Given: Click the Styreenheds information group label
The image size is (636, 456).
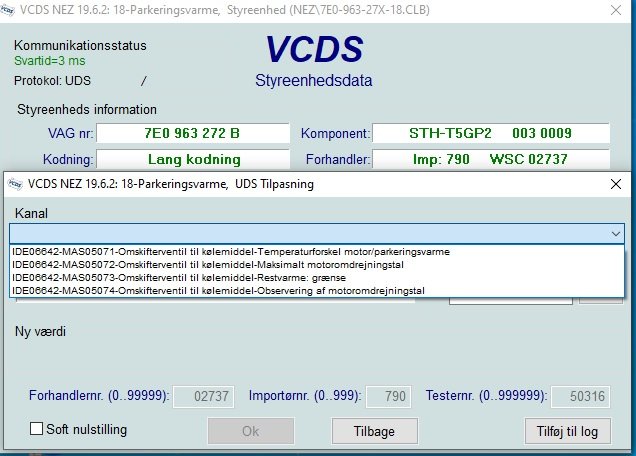Looking at the screenshot, I should tap(87, 110).
